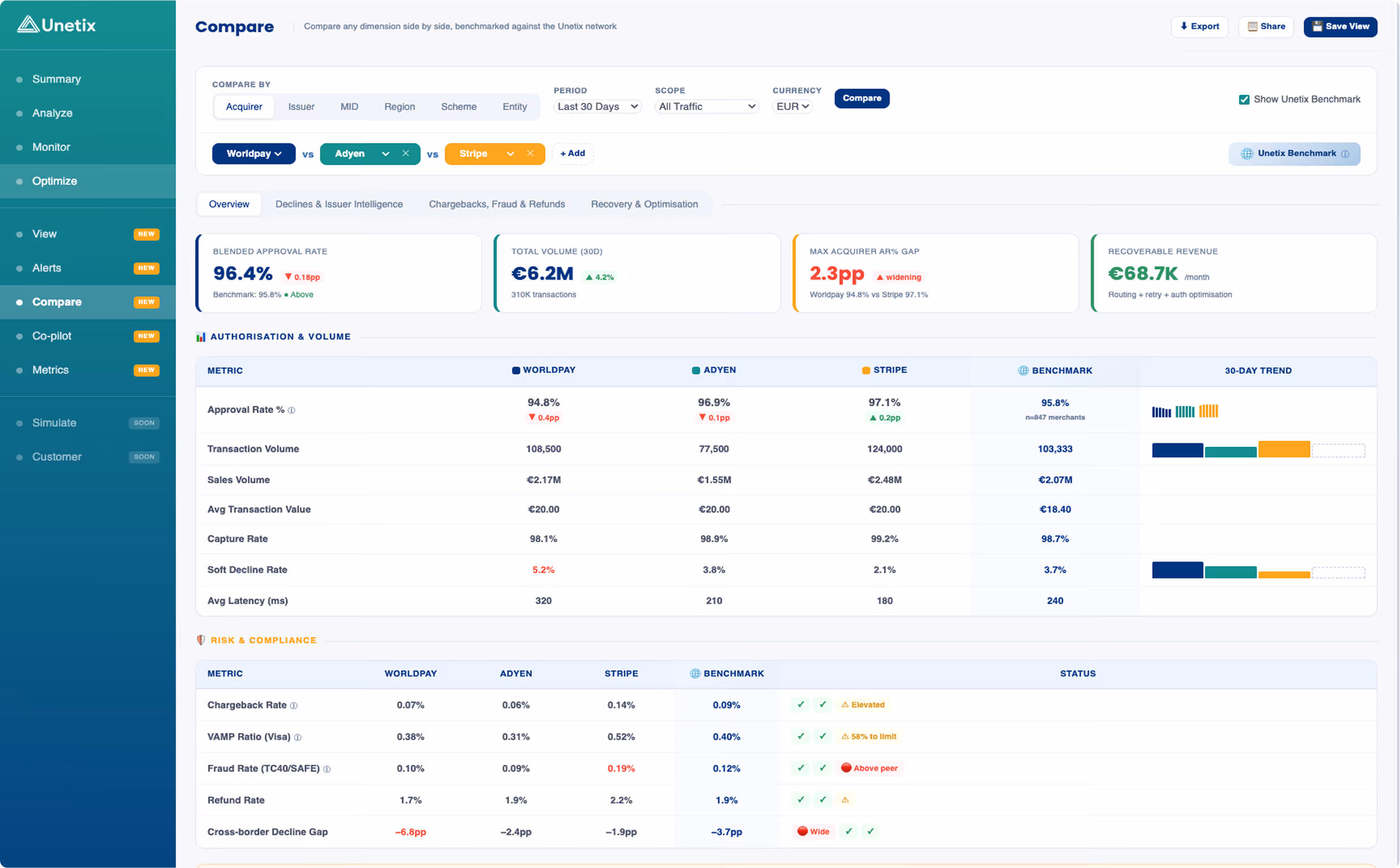Click the 58% to limit warning badge
This screenshot has width=1400, height=868.
(x=869, y=736)
